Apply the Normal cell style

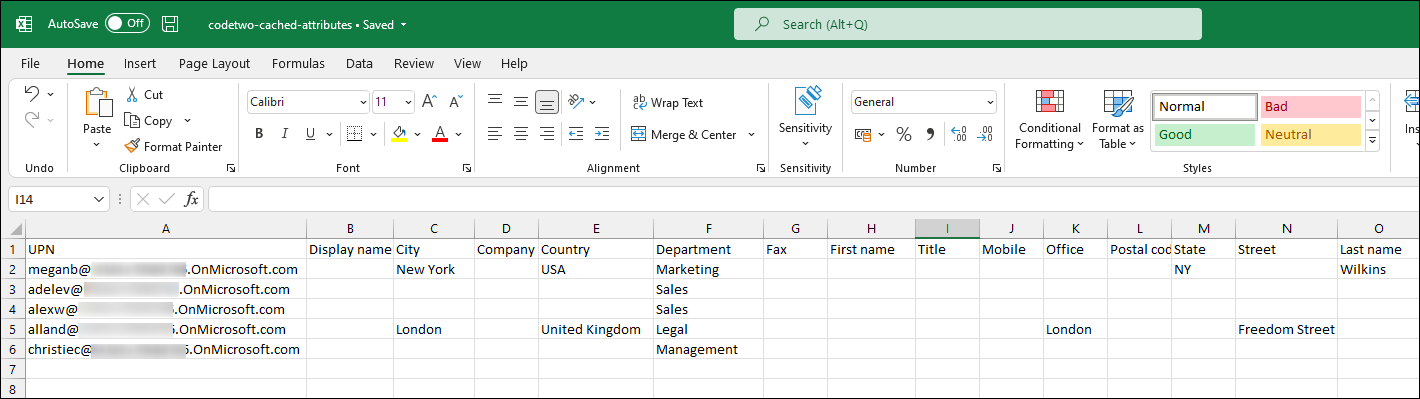1205,106
